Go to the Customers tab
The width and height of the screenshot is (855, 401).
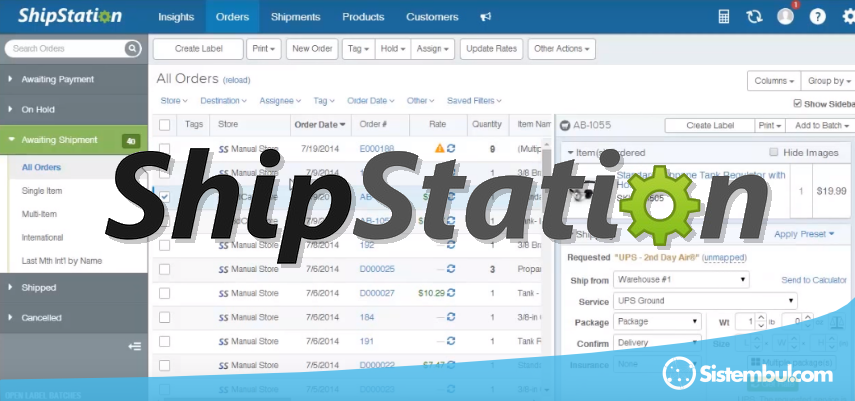432,17
